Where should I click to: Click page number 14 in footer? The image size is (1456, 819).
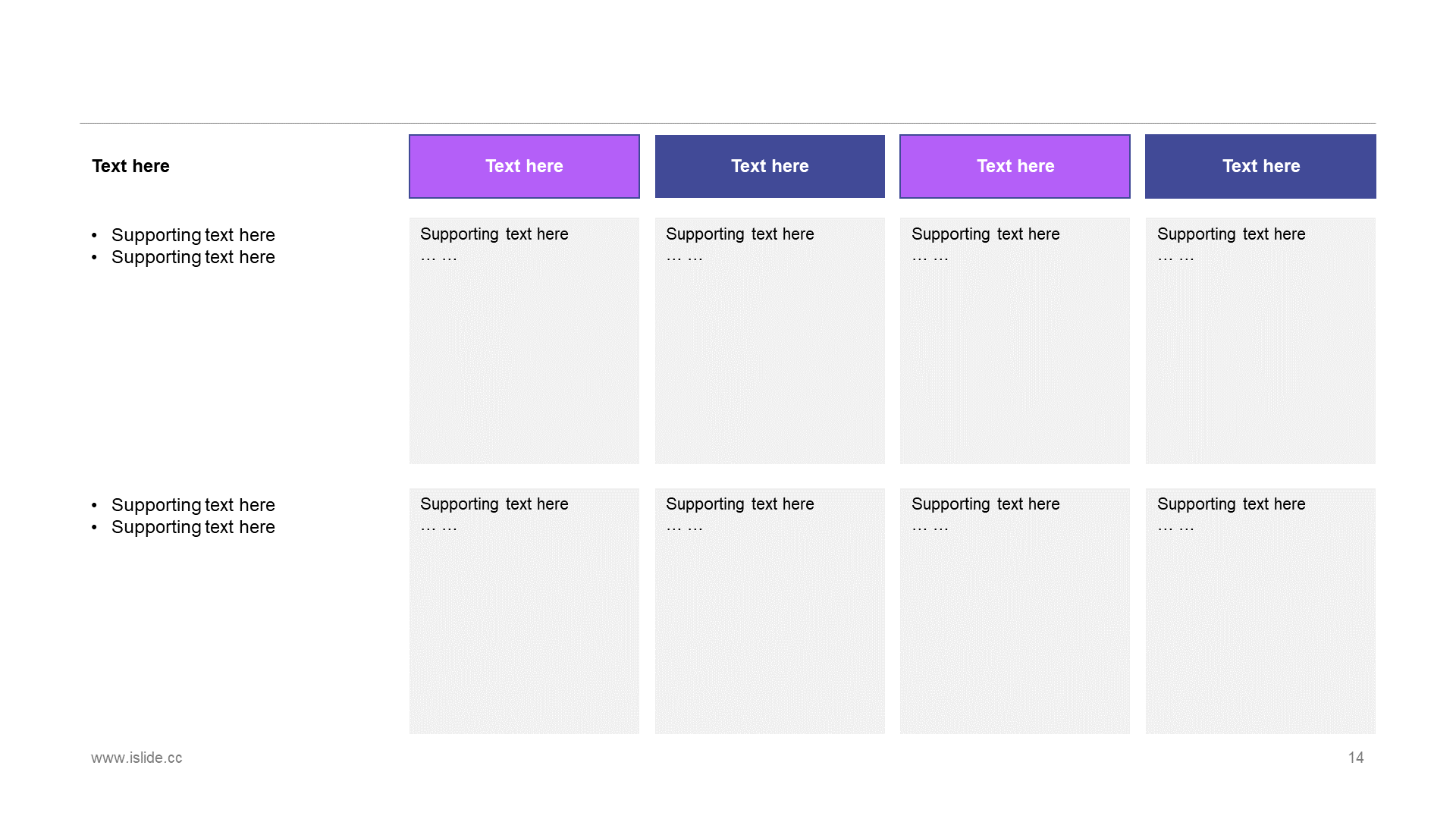tap(1356, 758)
